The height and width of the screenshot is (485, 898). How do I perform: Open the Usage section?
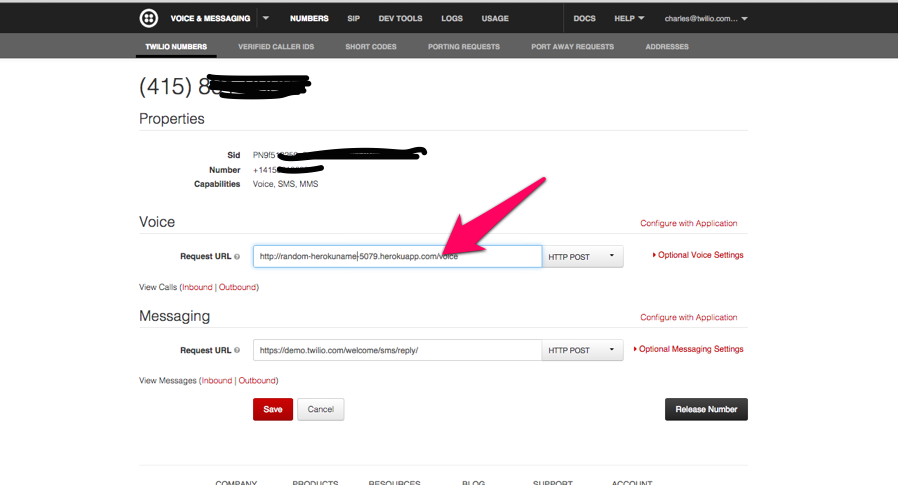pyautogui.click(x=495, y=18)
